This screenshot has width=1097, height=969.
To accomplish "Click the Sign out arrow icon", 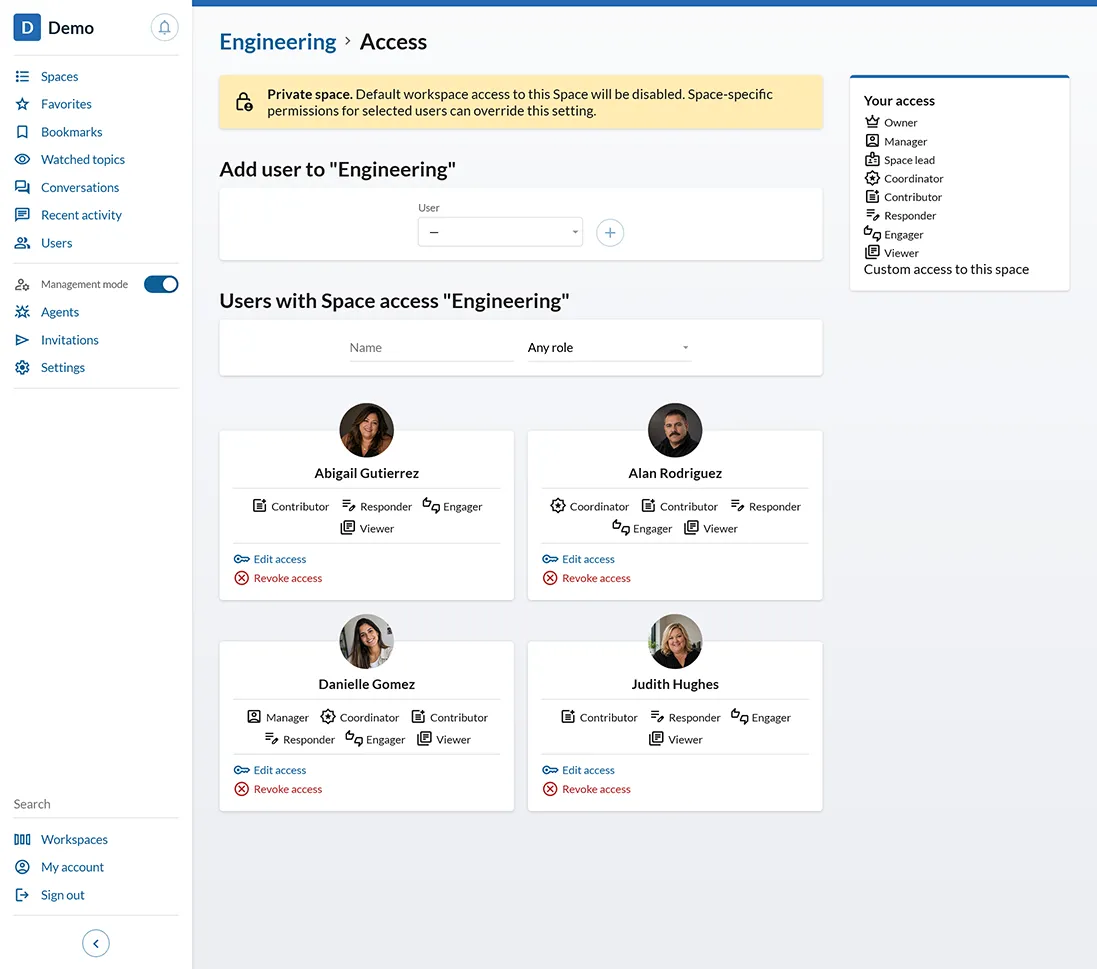I will 22,895.
